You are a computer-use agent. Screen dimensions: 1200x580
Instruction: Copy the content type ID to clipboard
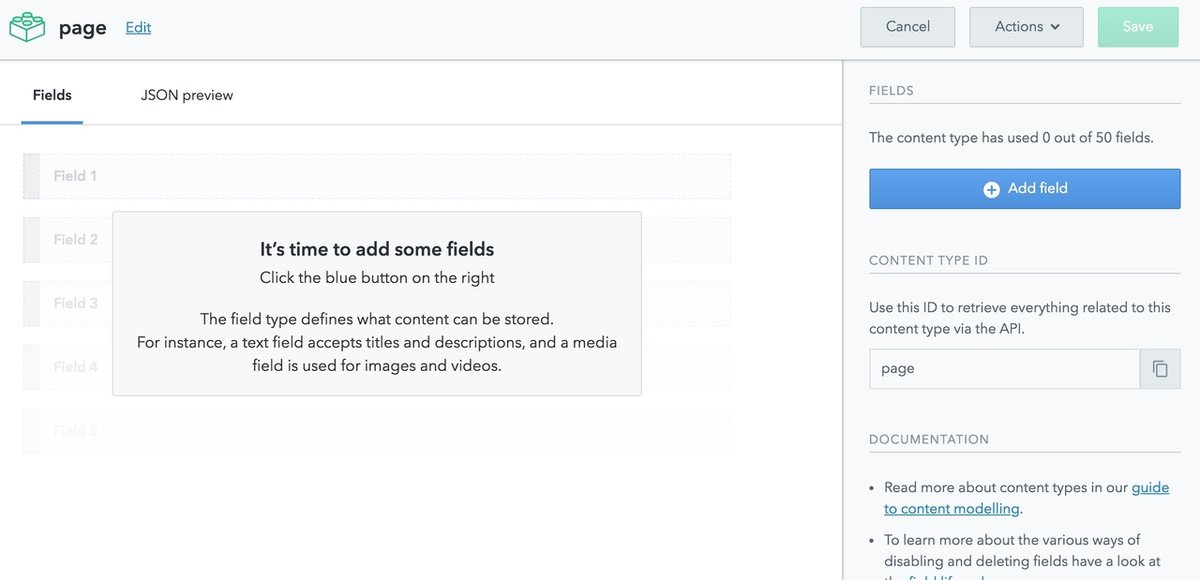[1160, 369]
